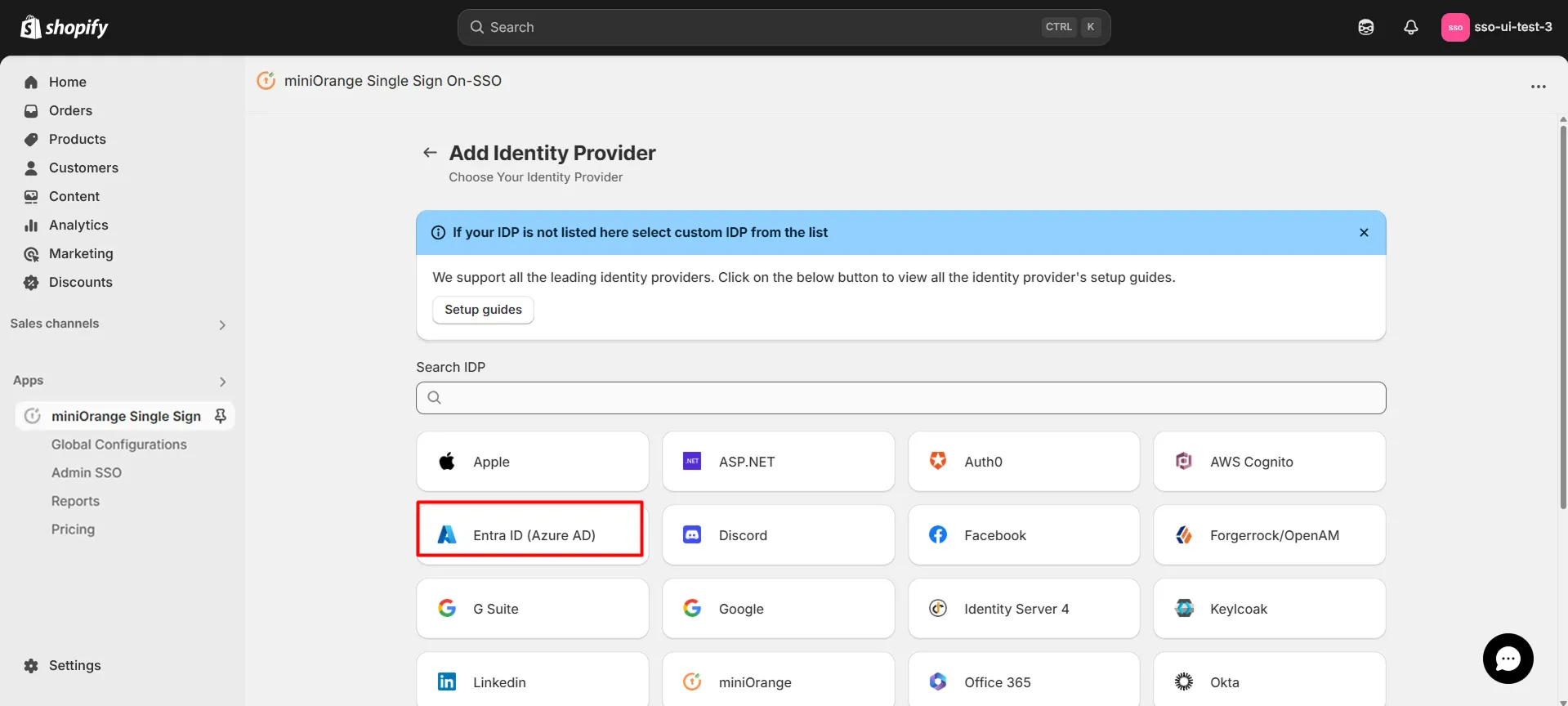Select Entra ID (Azure AD) provider
This screenshot has width=1568, height=706.
(x=532, y=535)
